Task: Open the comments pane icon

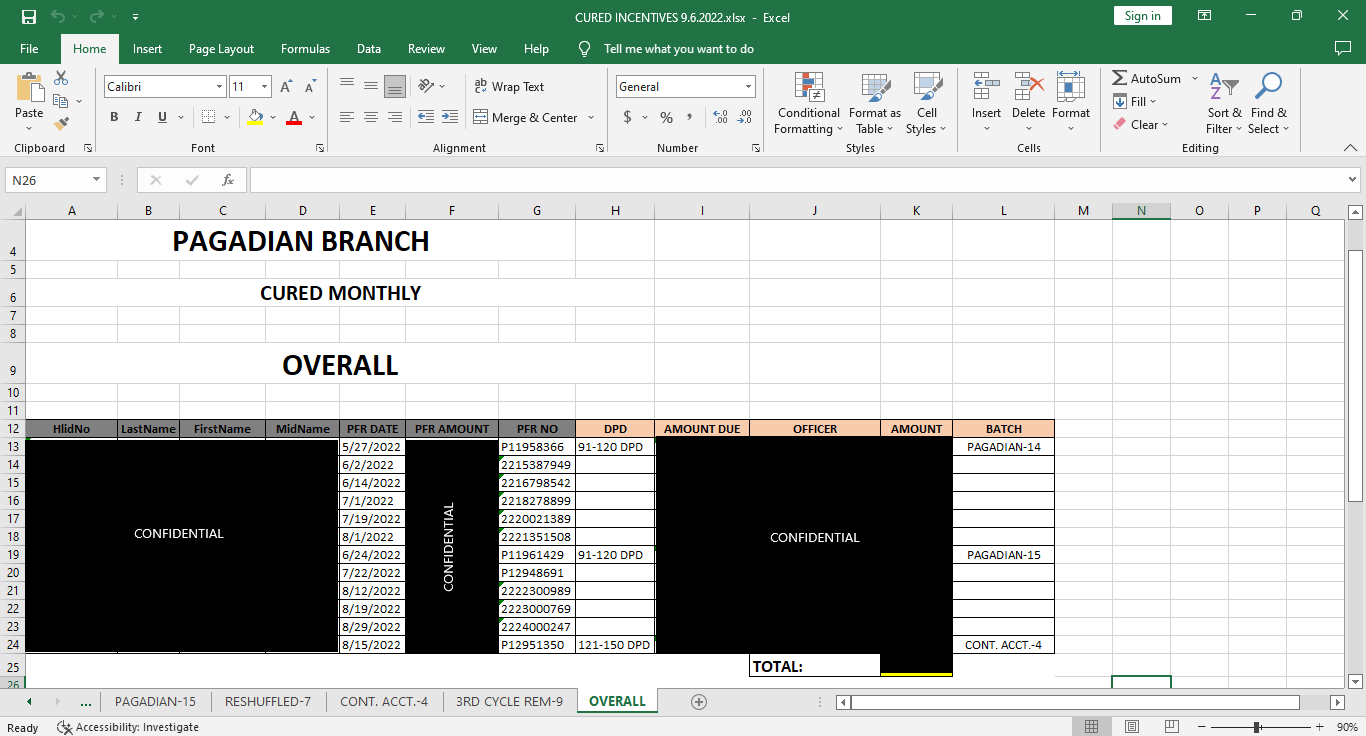Action: (x=1343, y=48)
